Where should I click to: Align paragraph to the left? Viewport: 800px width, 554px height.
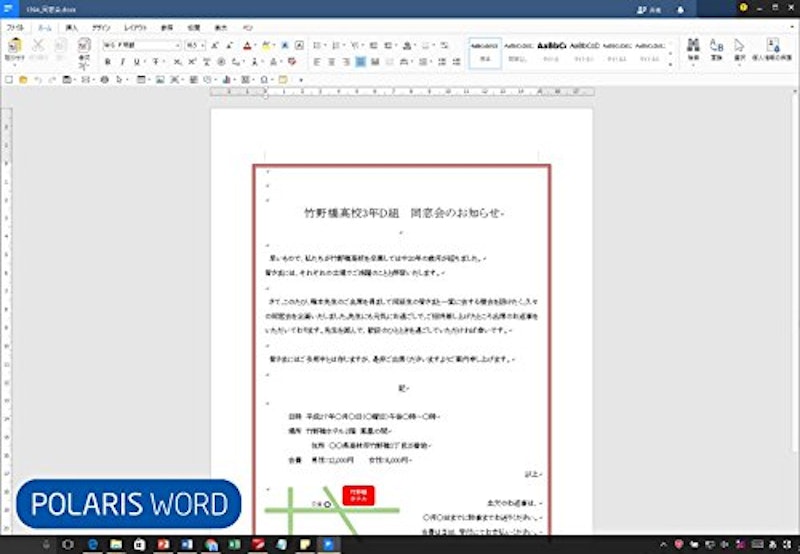pos(317,62)
